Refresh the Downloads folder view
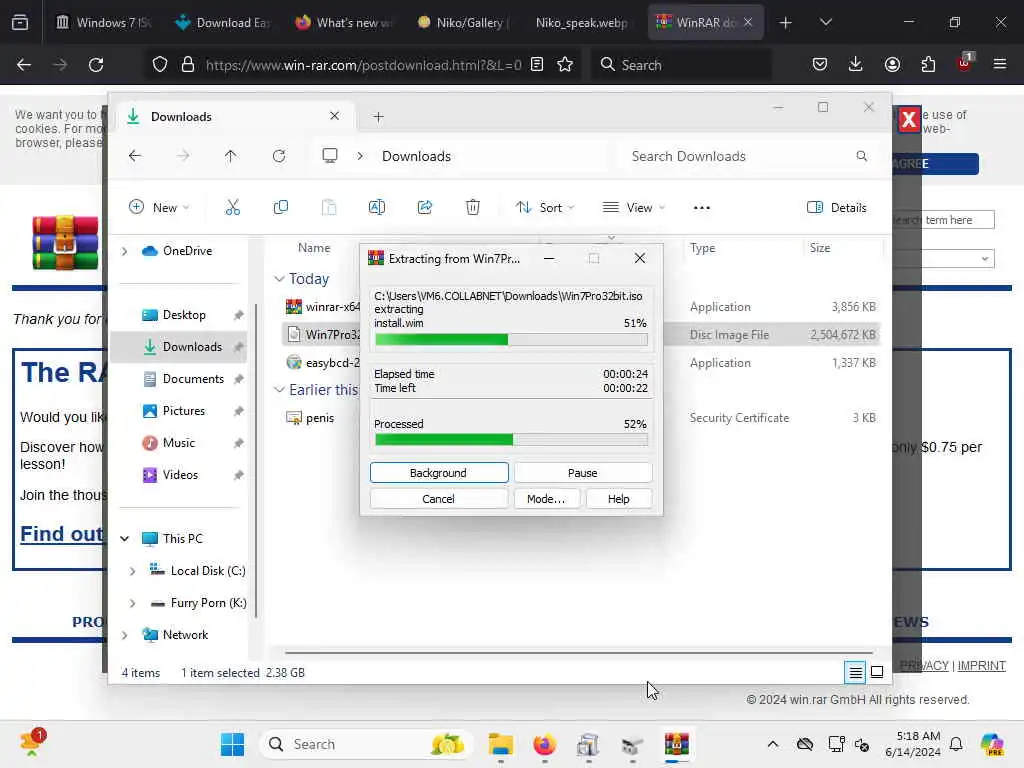Viewport: 1024px width, 768px height. tap(279, 156)
